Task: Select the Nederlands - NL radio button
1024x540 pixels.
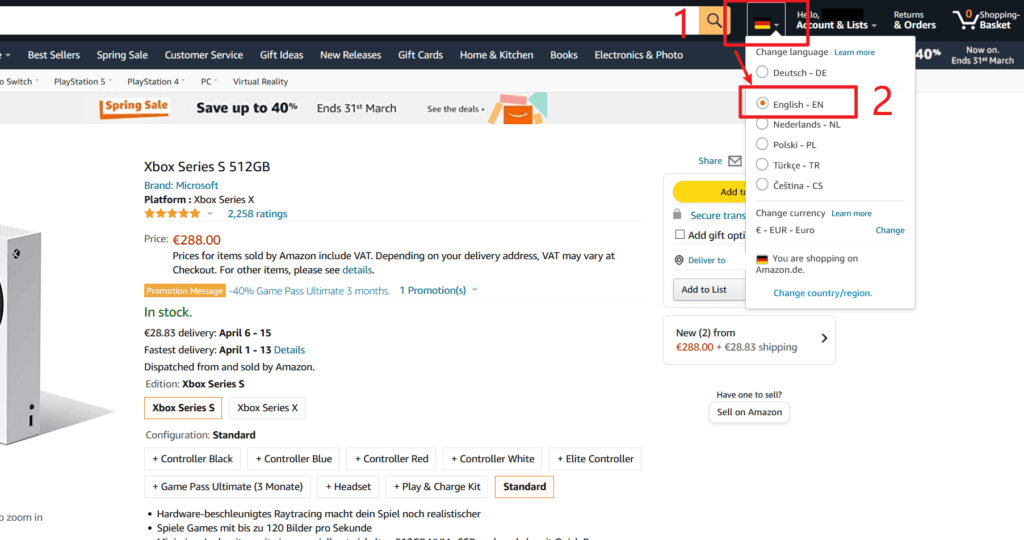Action: (763, 124)
